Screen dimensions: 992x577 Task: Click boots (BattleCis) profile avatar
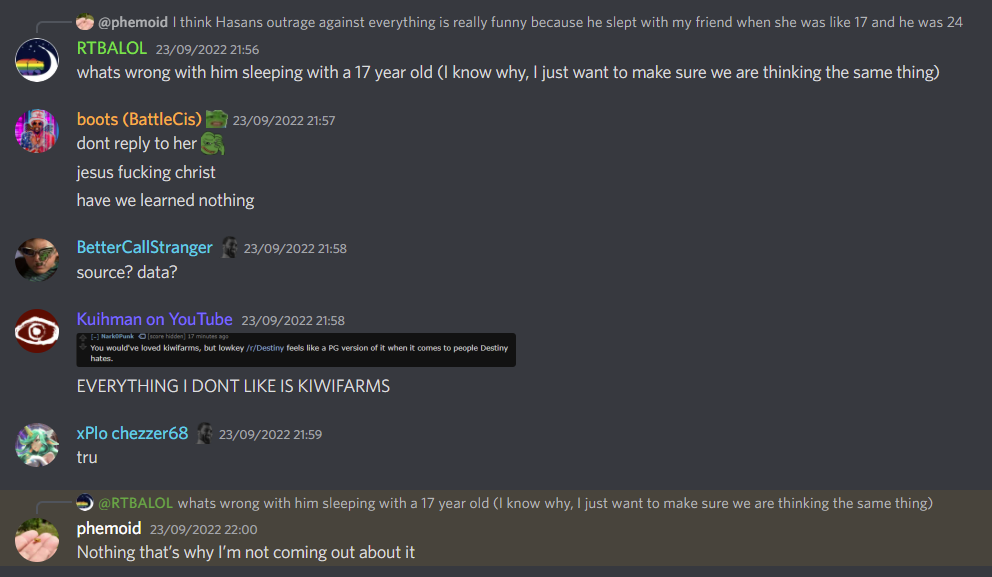pos(37,131)
